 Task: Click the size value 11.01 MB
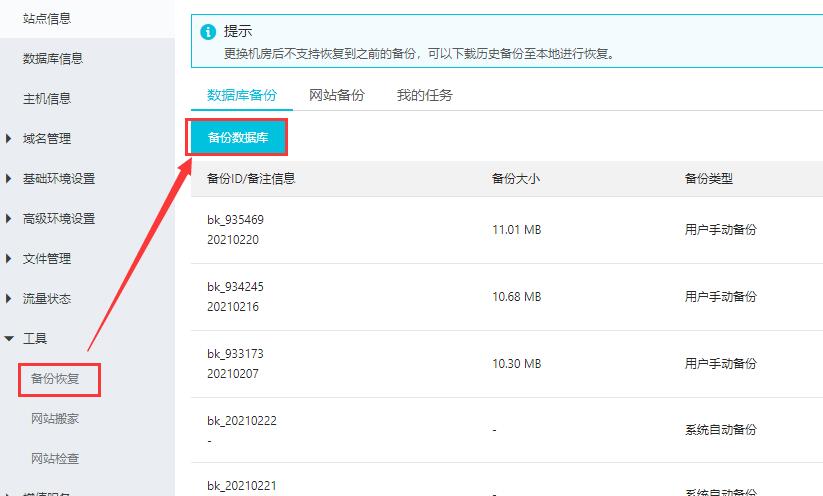(x=516, y=230)
